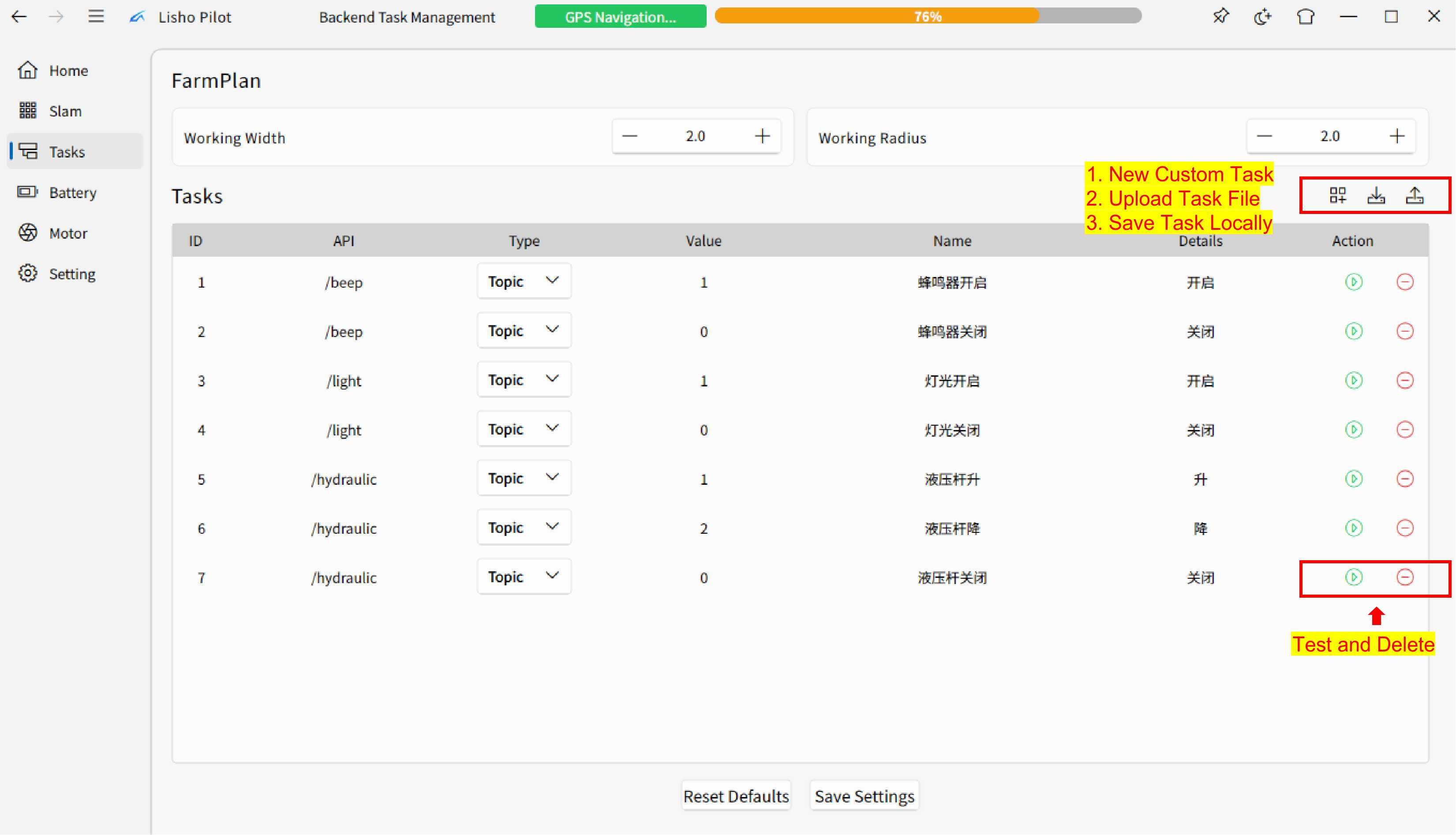Open the Motor sidebar page

[75, 233]
